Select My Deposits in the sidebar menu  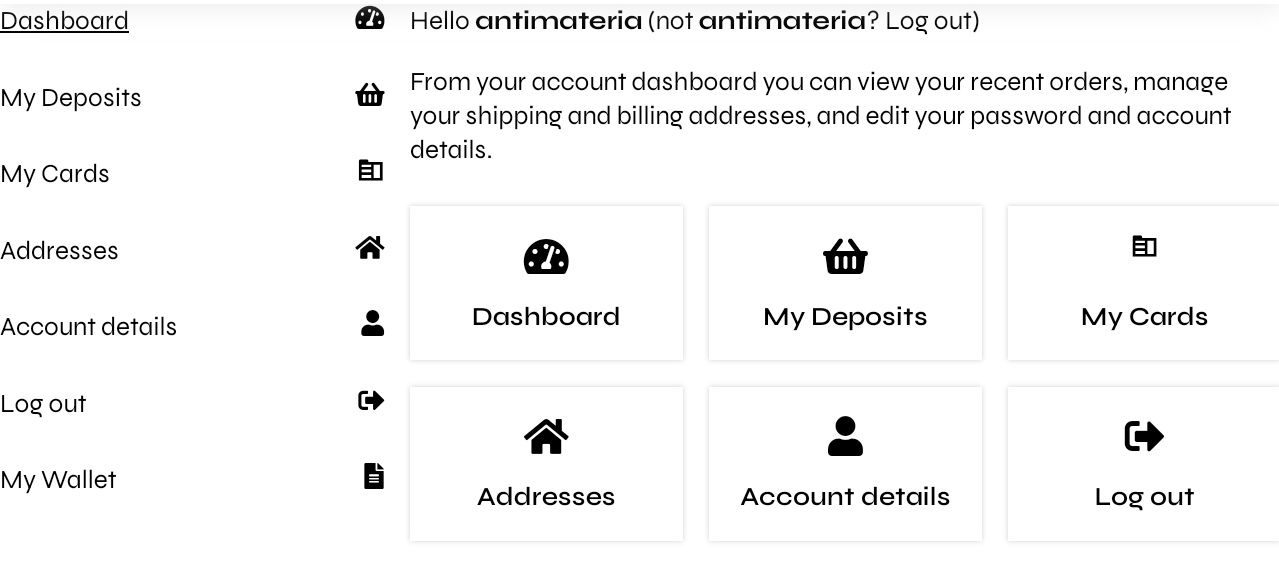point(71,98)
